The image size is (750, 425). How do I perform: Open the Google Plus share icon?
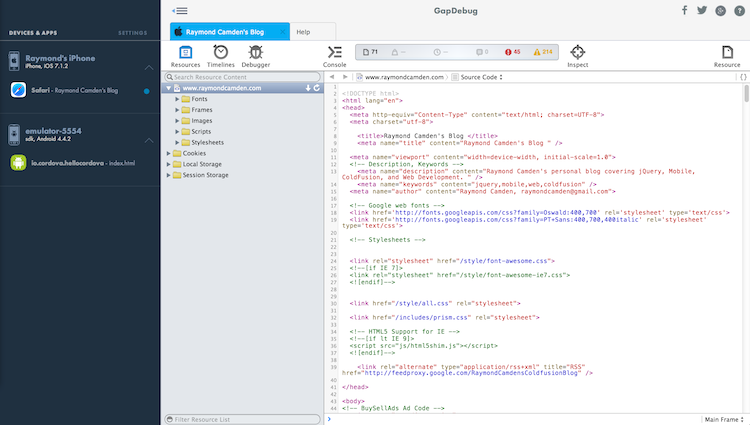point(720,11)
